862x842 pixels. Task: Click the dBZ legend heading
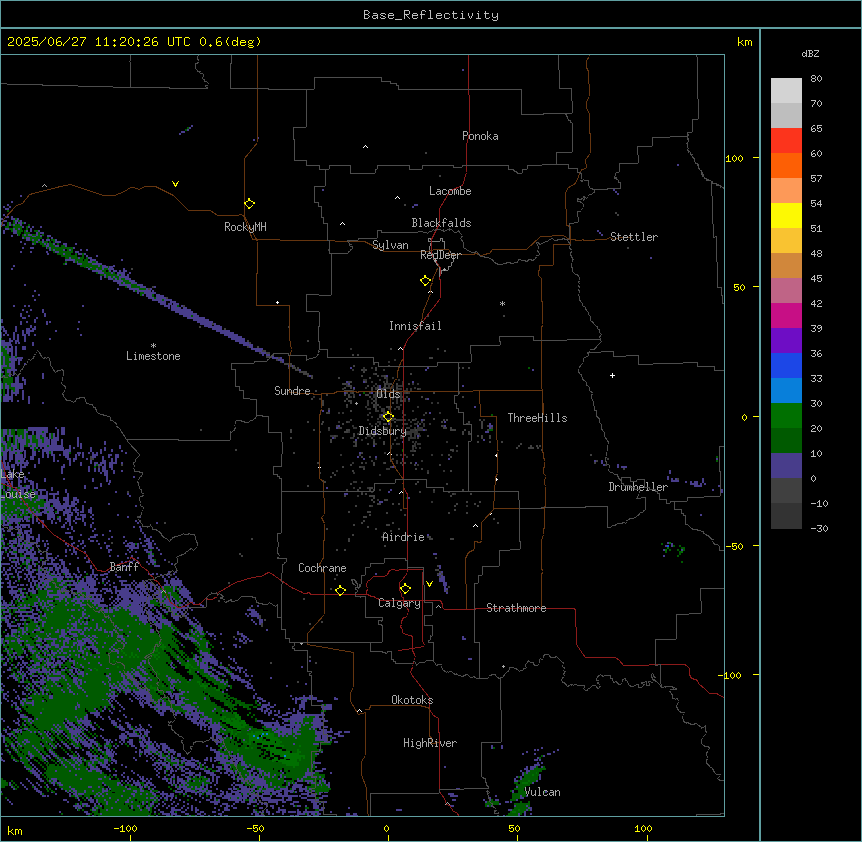pyautogui.click(x=810, y=54)
